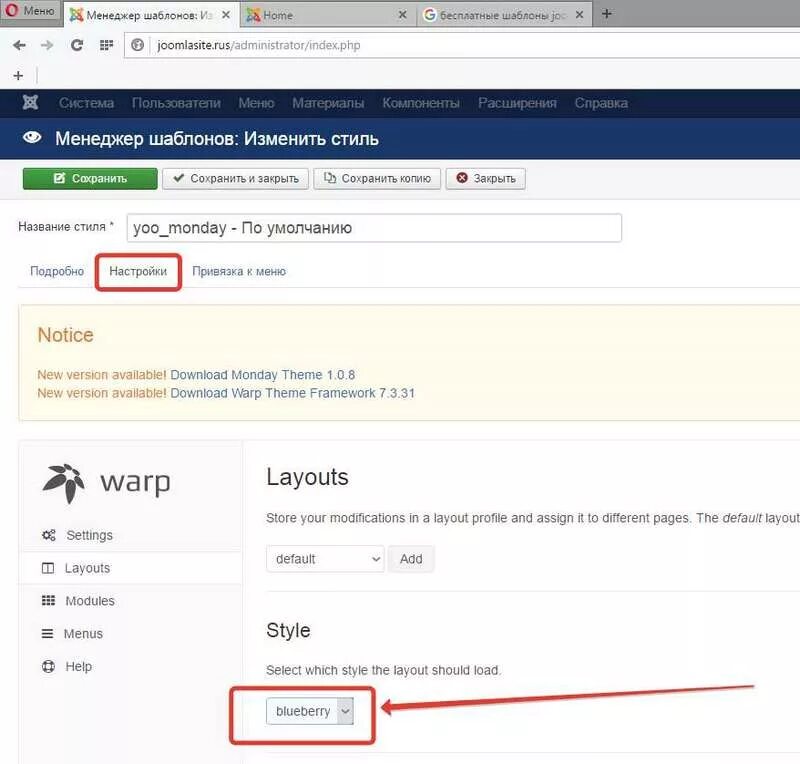Viewport: 800px width, 764px height.
Task: Switch to the Подробно tab
Action: tap(57, 271)
